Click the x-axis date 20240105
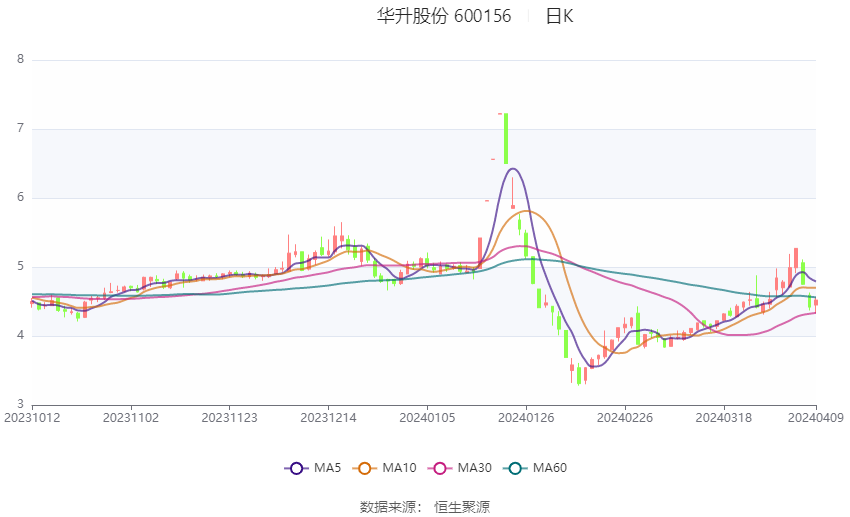 (x=427, y=418)
